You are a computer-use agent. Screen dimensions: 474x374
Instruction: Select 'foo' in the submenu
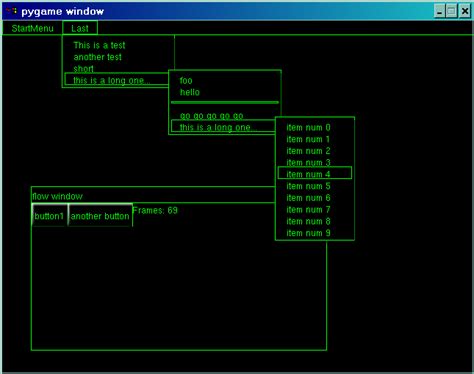tap(186, 81)
